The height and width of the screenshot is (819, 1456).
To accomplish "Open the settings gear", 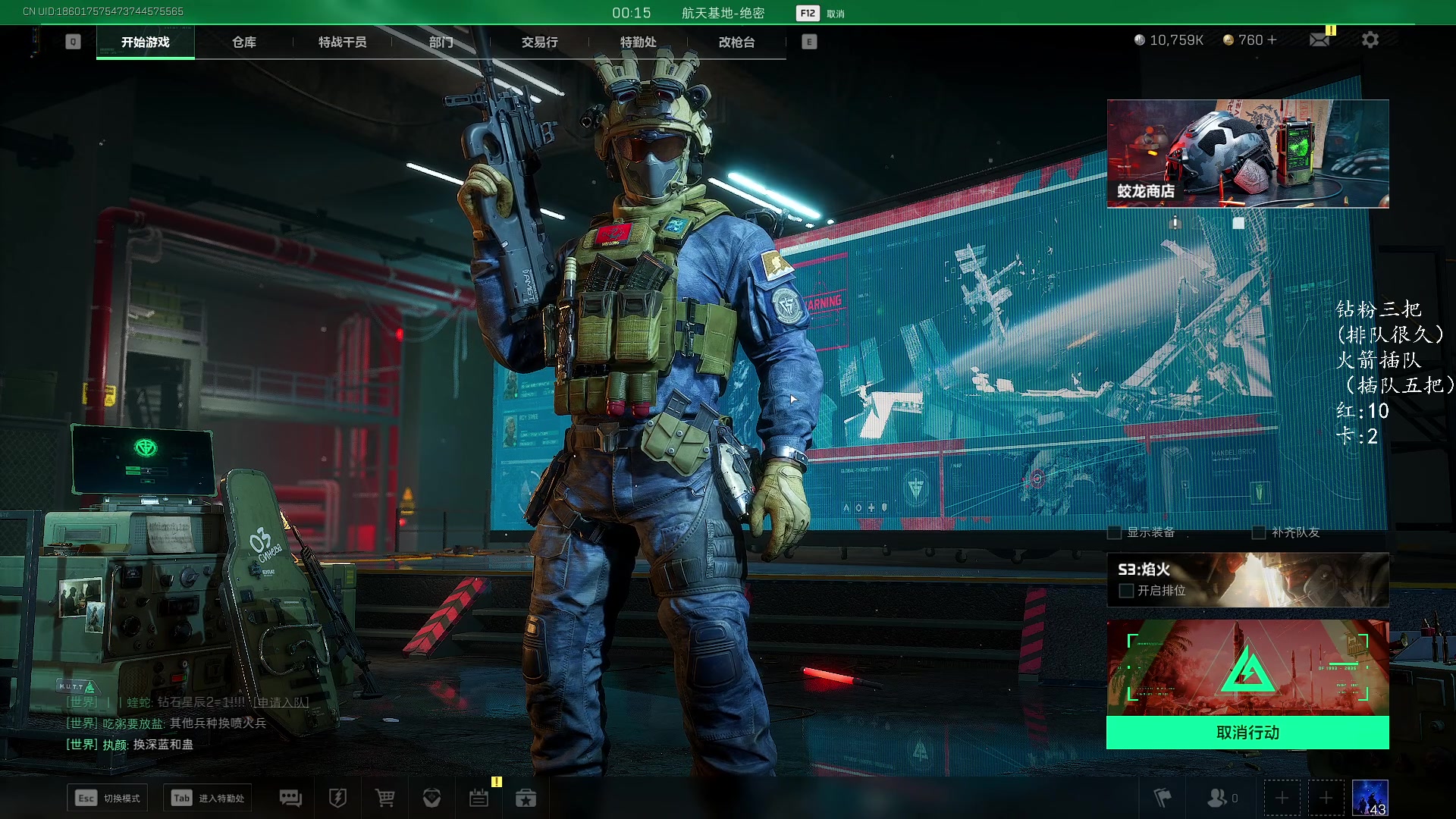I will click(1370, 39).
